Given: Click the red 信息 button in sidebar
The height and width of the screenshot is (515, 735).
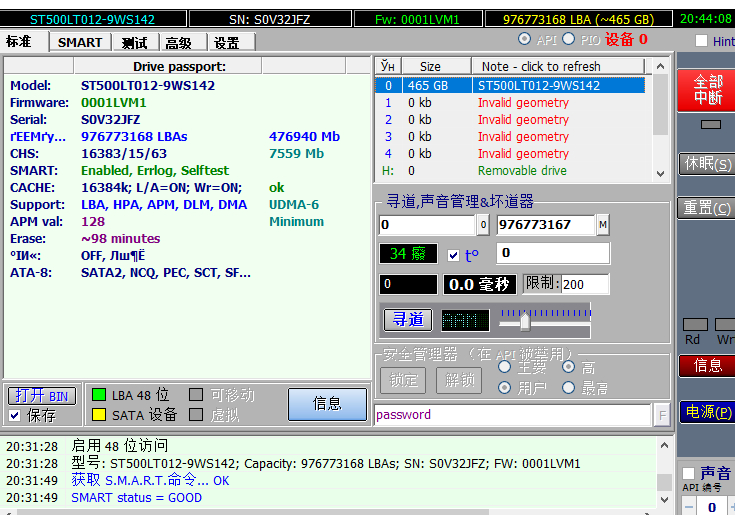Looking at the screenshot, I should click(708, 365).
